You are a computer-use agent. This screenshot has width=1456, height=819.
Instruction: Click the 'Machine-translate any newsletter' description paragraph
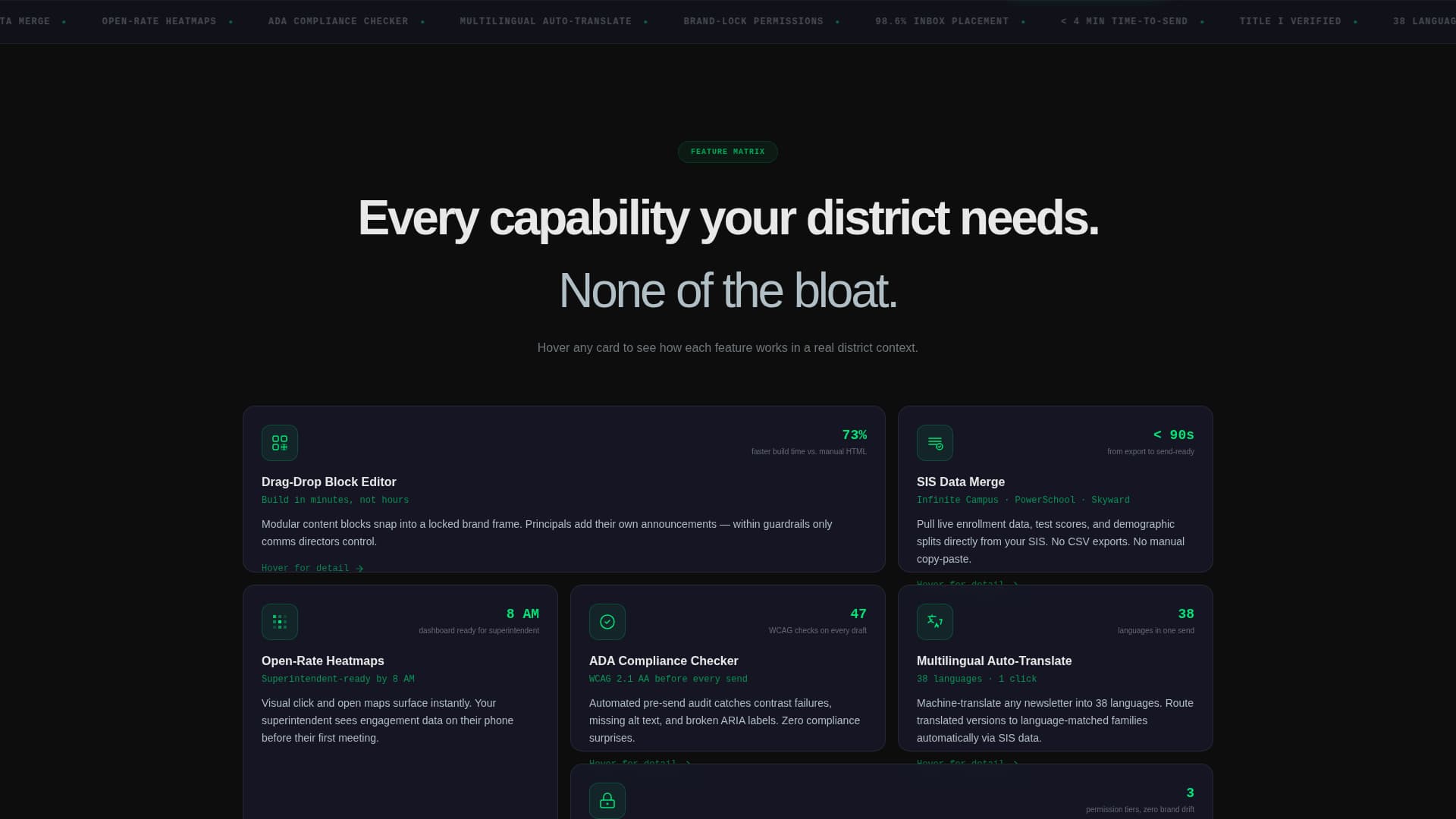tap(1055, 720)
